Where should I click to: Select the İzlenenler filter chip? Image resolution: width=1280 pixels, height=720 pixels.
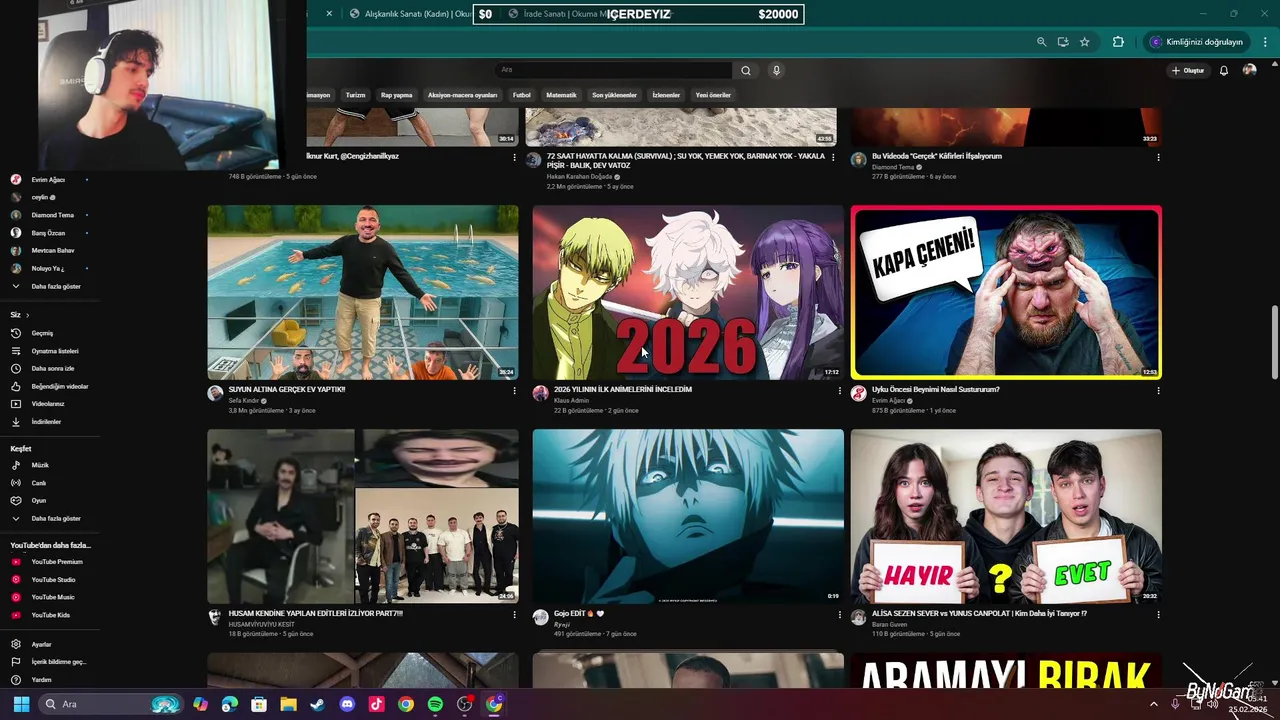coord(666,95)
